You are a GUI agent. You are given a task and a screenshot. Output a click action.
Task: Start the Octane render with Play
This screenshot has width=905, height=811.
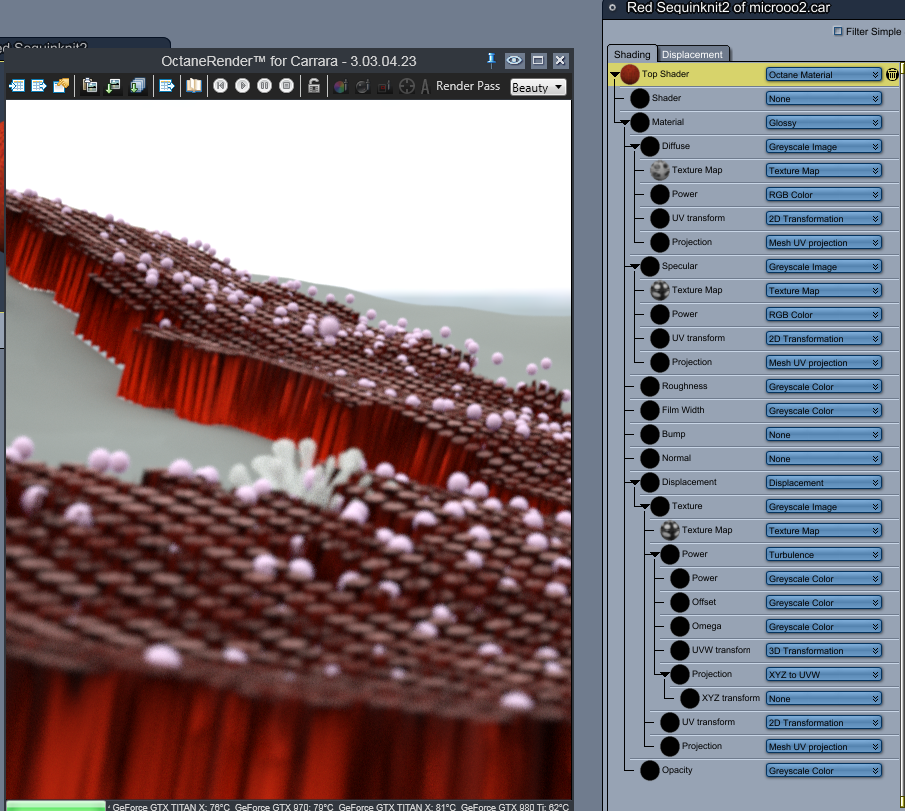(242, 86)
